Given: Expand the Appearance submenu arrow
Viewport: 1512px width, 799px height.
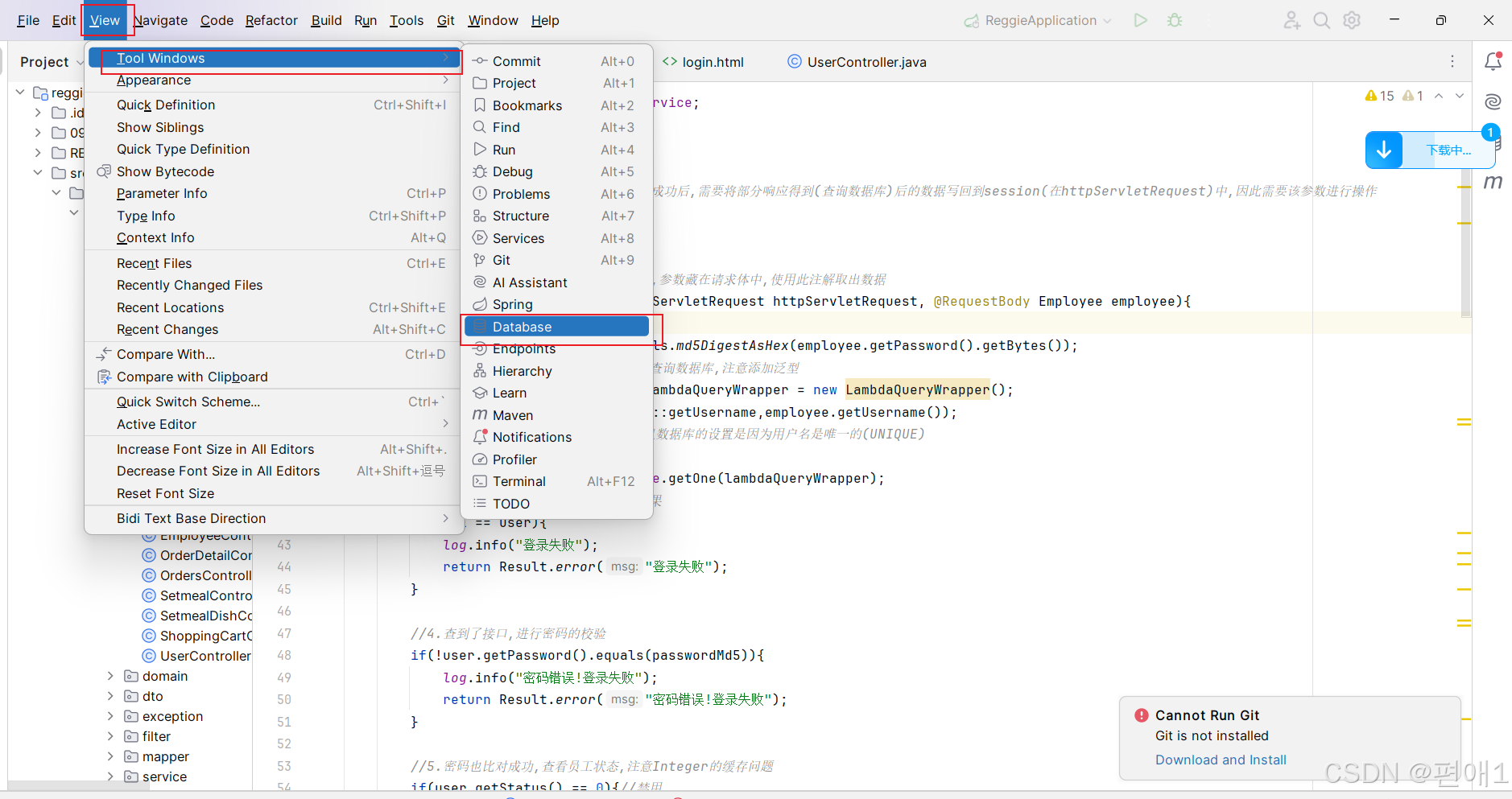Looking at the screenshot, I should [x=446, y=80].
